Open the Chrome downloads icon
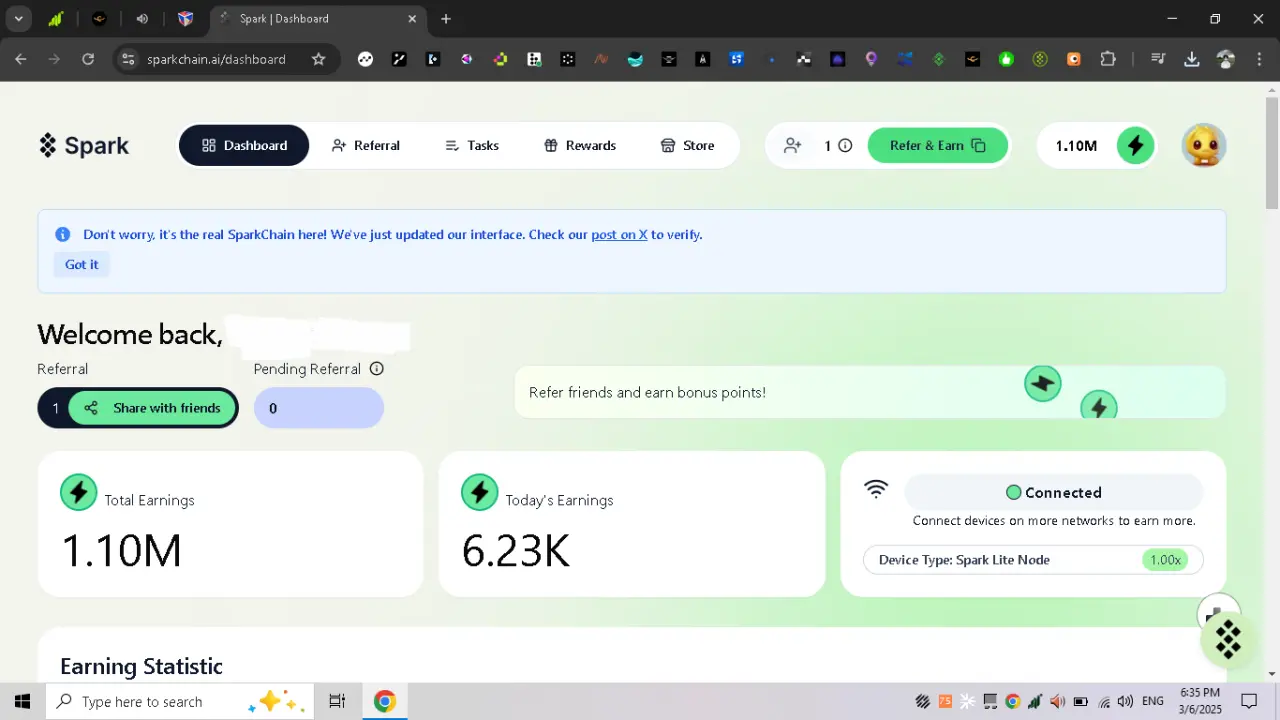 click(x=1192, y=59)
